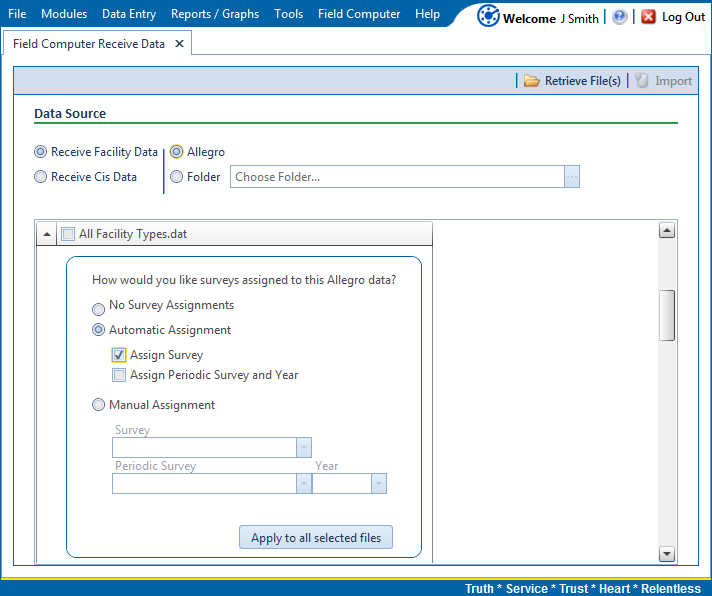Image resolution: width=712 pixels, height=596 pixels.
Task: Select Receive Facility Data radio button
Action: coord(40,152)
